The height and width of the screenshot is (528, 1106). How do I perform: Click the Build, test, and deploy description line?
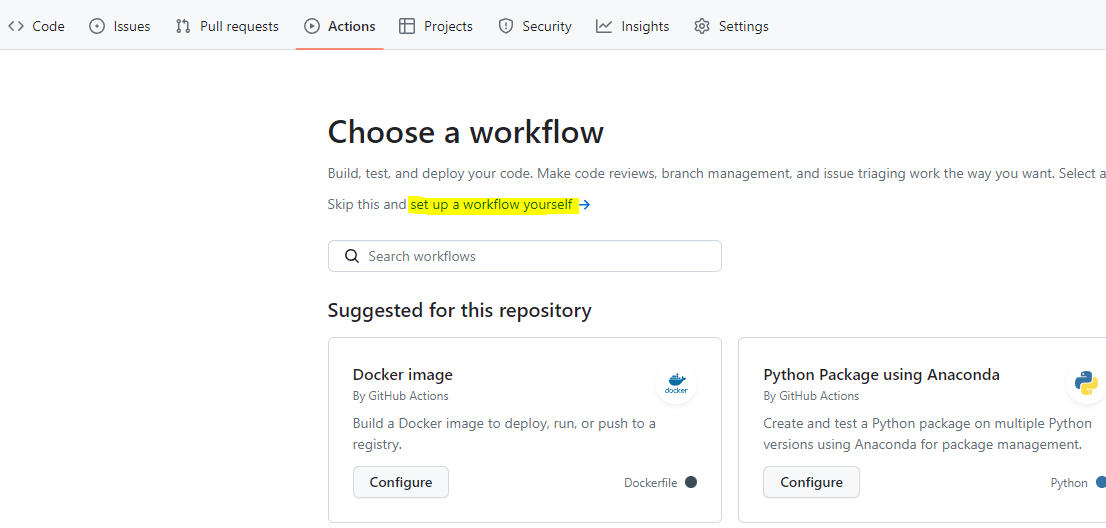pyautogui.click(x=717, y=174)
